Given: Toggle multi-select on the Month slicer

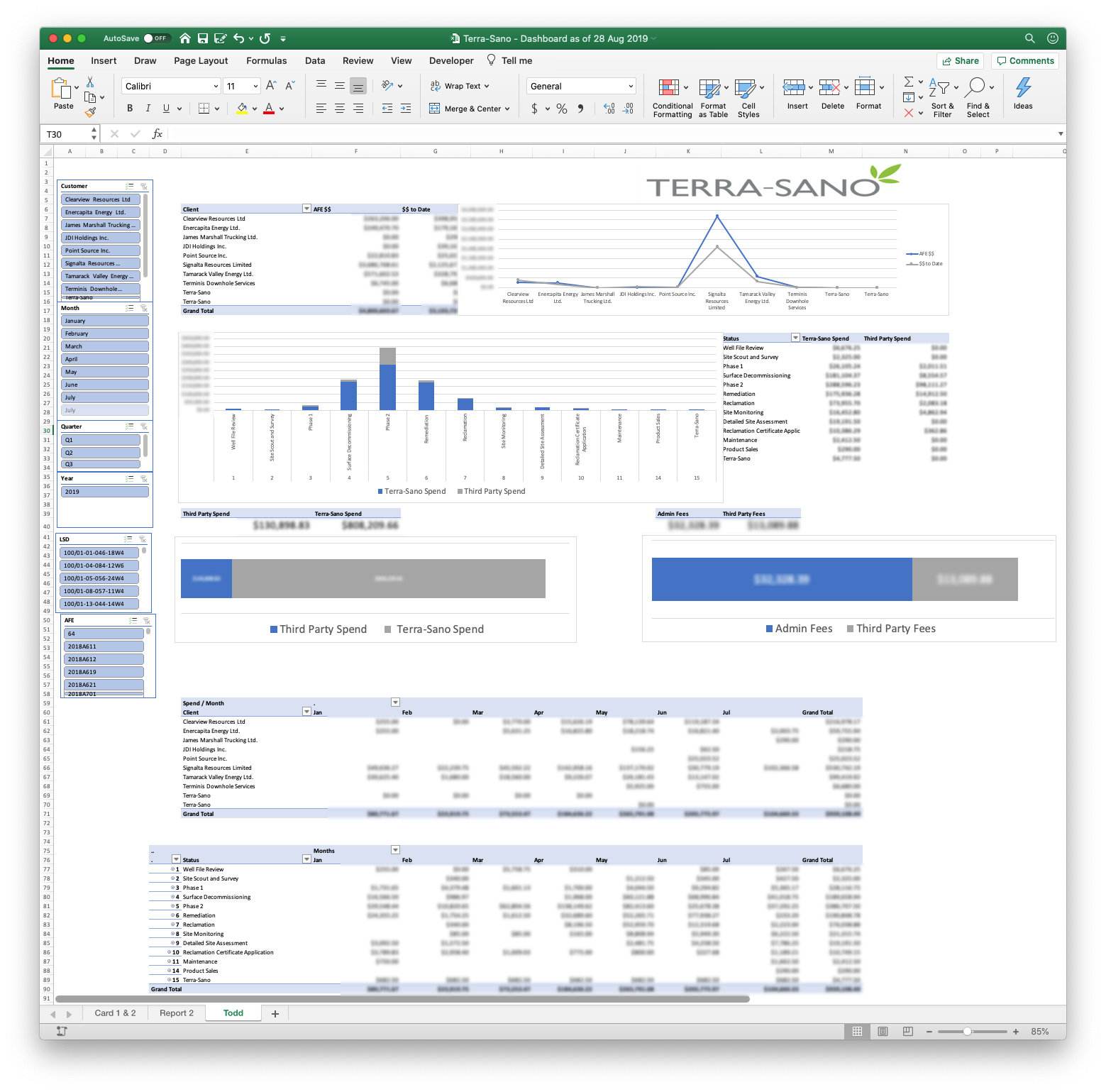Looking at the screenshot, I should point(130,309).
